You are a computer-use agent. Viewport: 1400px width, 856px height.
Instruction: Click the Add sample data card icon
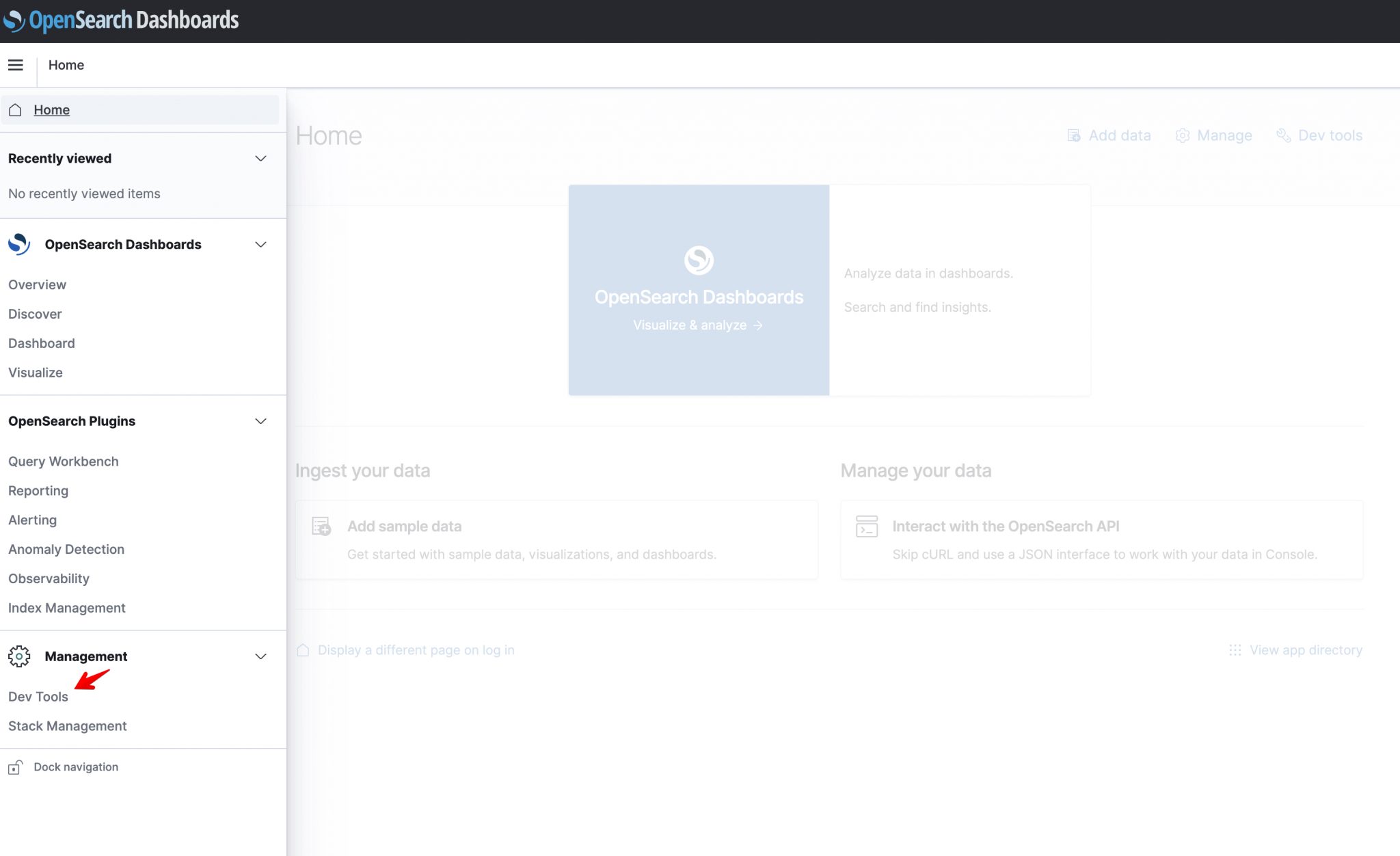(321, 526)
